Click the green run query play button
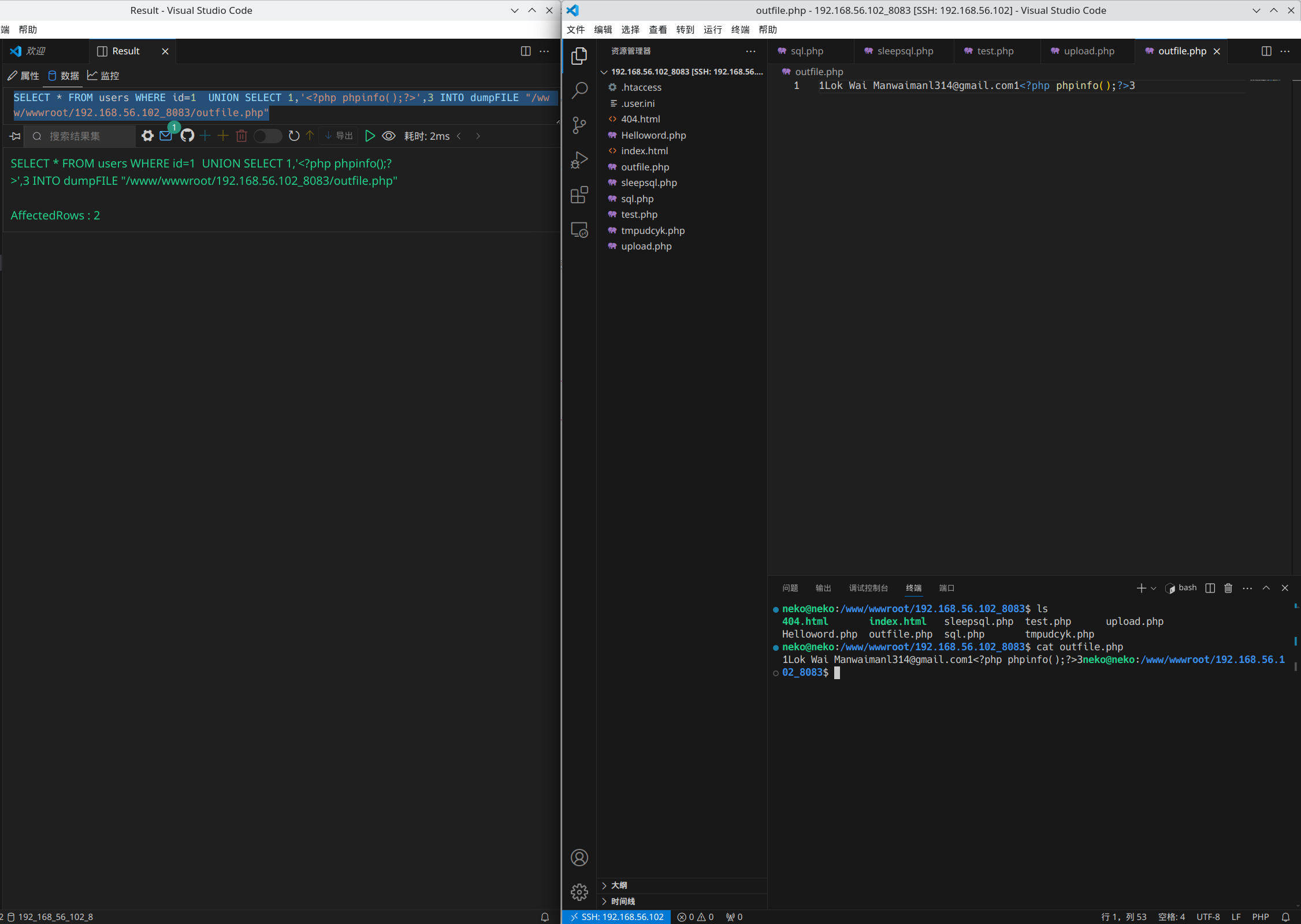Screen dimensions: 1301x924 pos(370,136)
